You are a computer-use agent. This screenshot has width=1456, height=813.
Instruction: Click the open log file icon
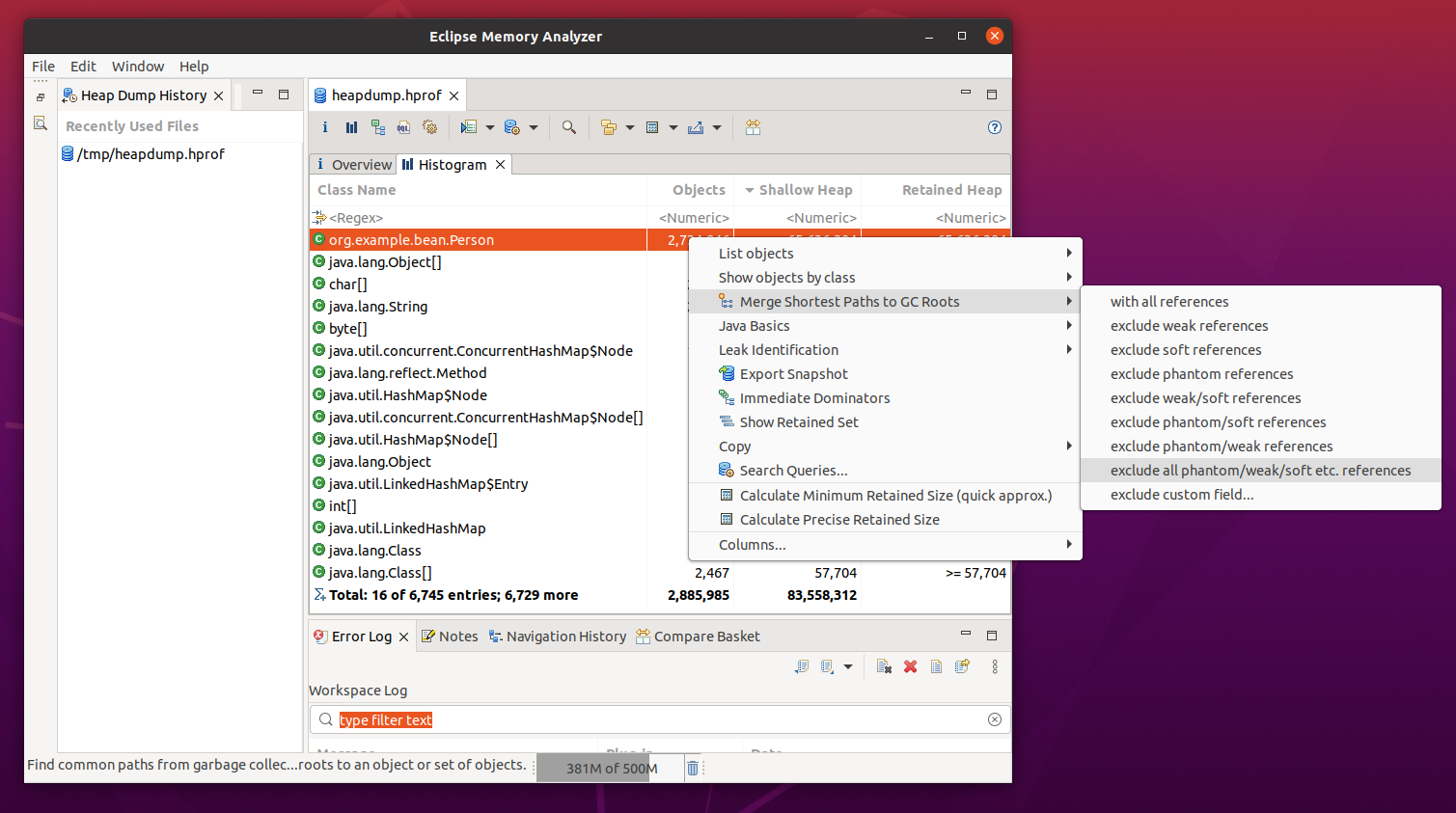[936, 666]
